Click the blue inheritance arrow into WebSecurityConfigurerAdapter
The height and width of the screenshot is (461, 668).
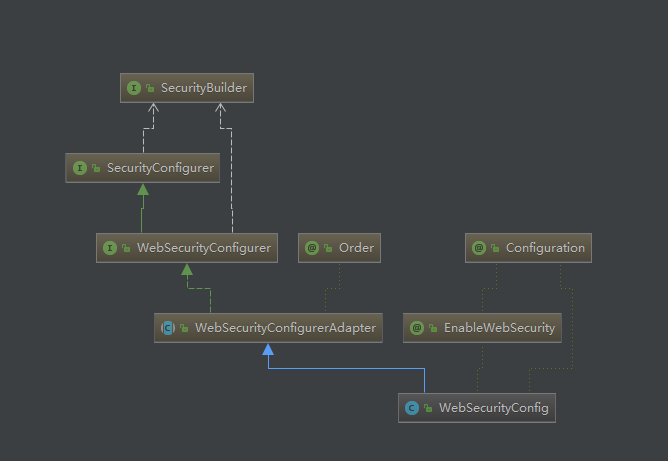point(268,350)
